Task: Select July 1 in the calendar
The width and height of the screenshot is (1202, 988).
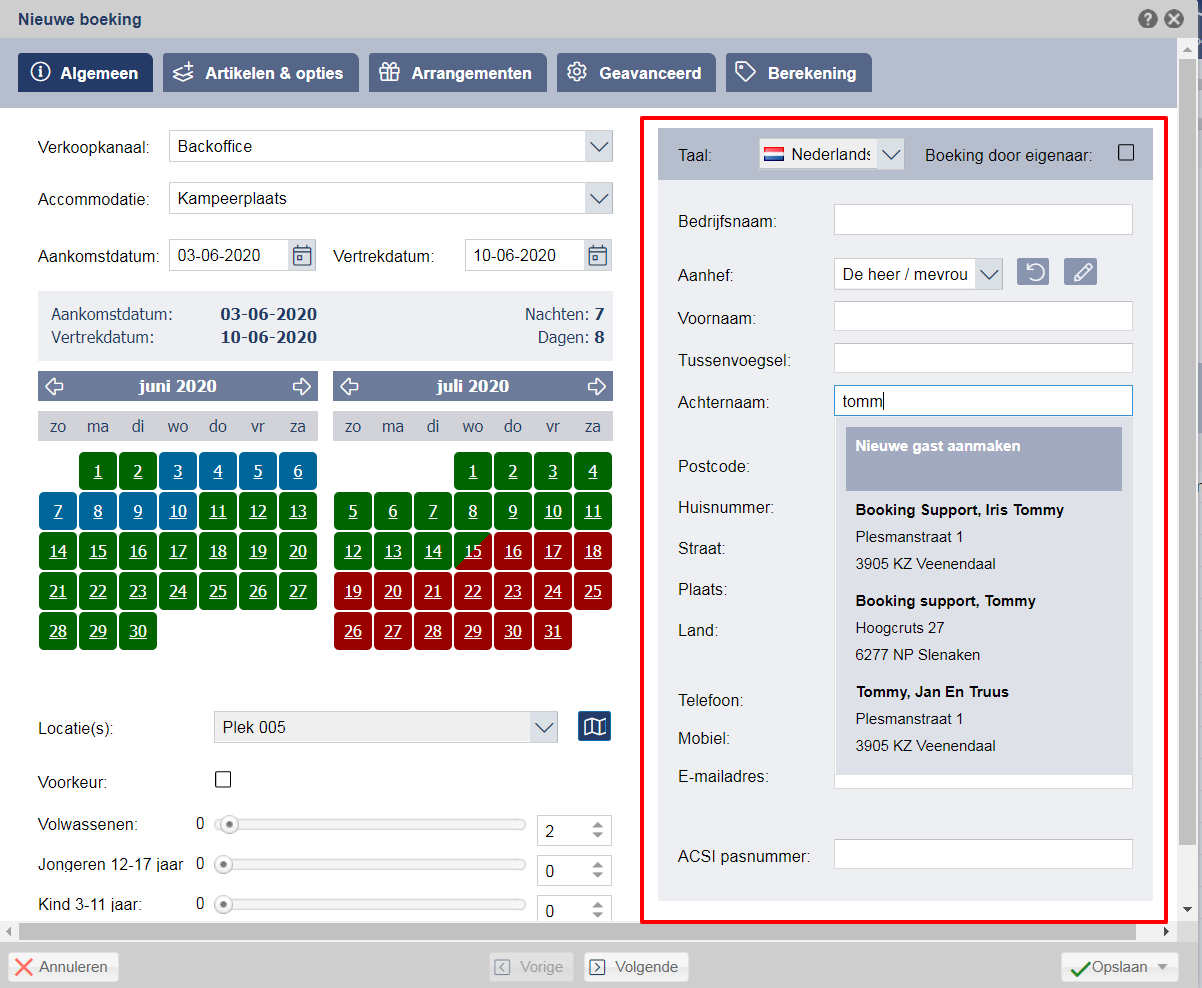Action: (x=473, y=471)
